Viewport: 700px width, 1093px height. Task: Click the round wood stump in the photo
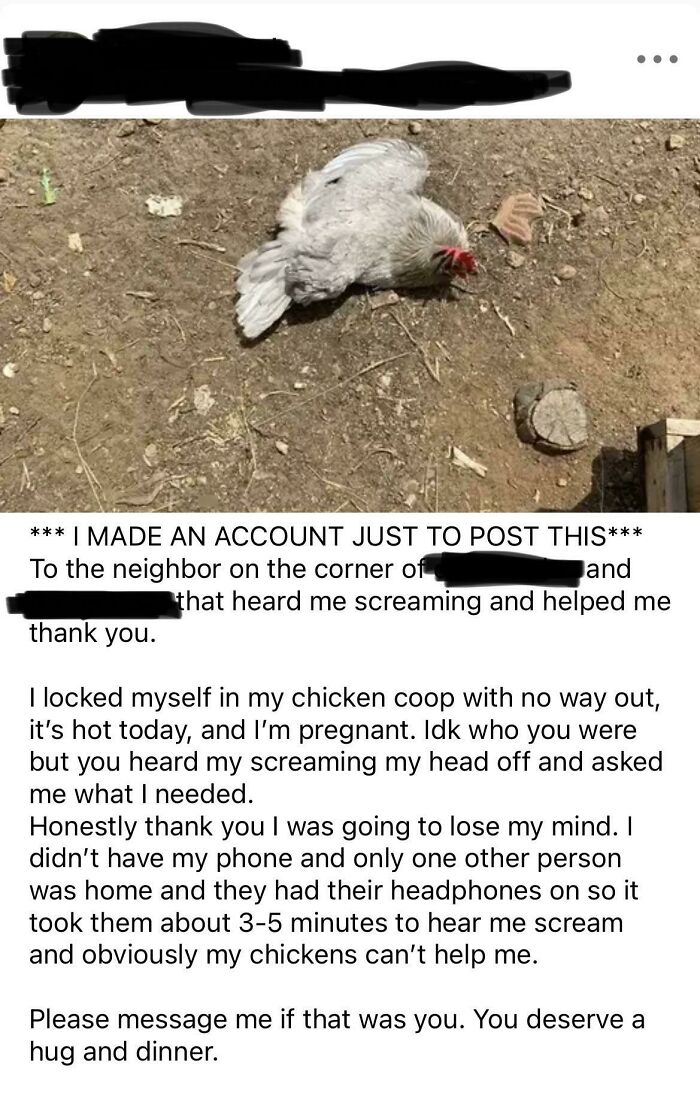pos(552,418)
